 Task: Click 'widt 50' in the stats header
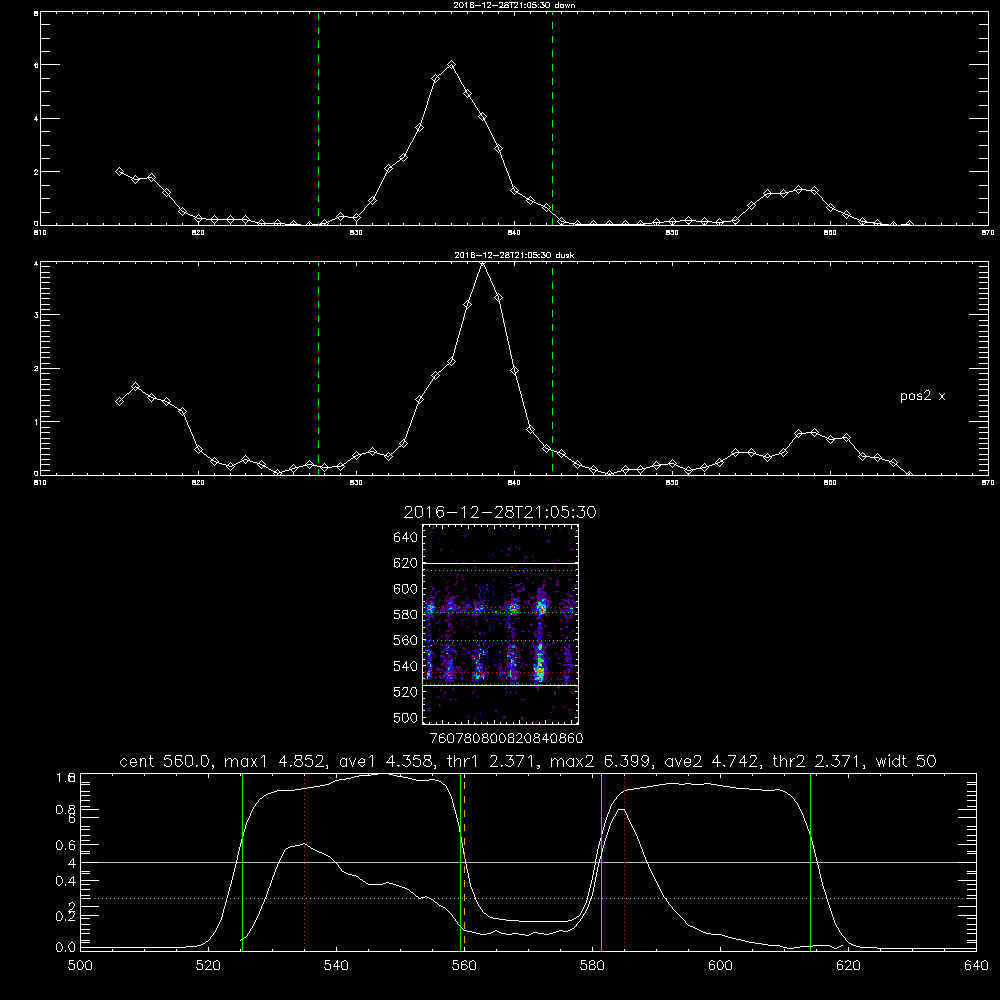(x=906, y=761)
